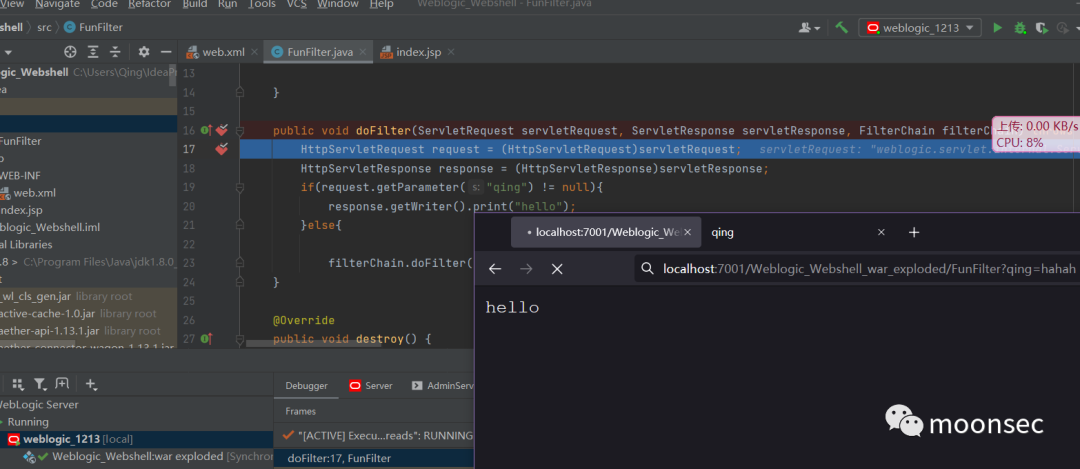Click the browser address bar URL
The image size is (1080, 469).
click(869, 269)
